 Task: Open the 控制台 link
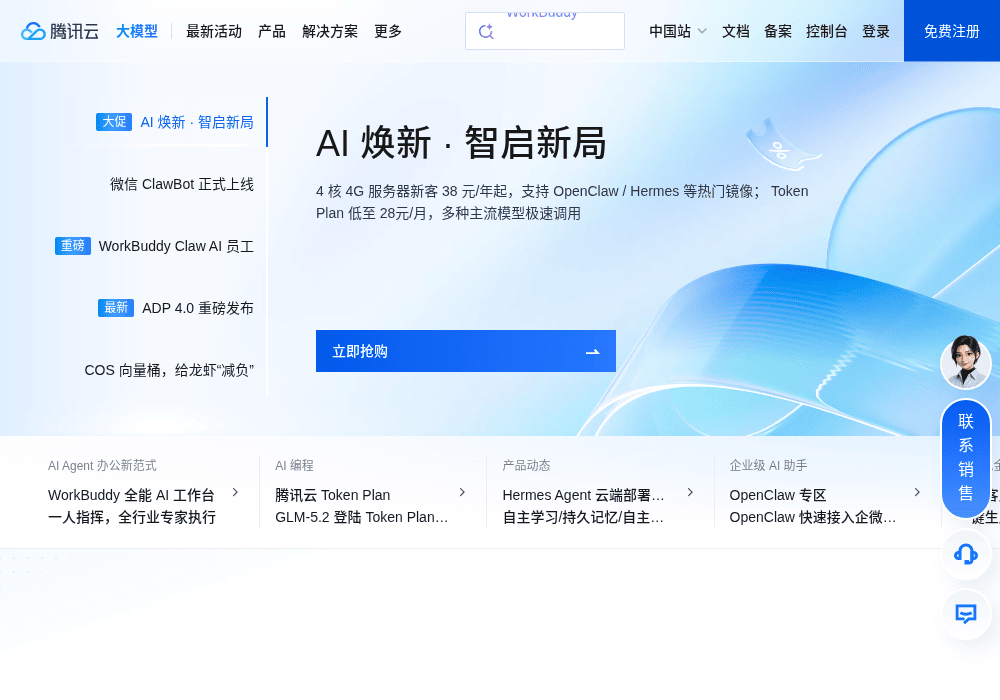(x=827, y=31)
